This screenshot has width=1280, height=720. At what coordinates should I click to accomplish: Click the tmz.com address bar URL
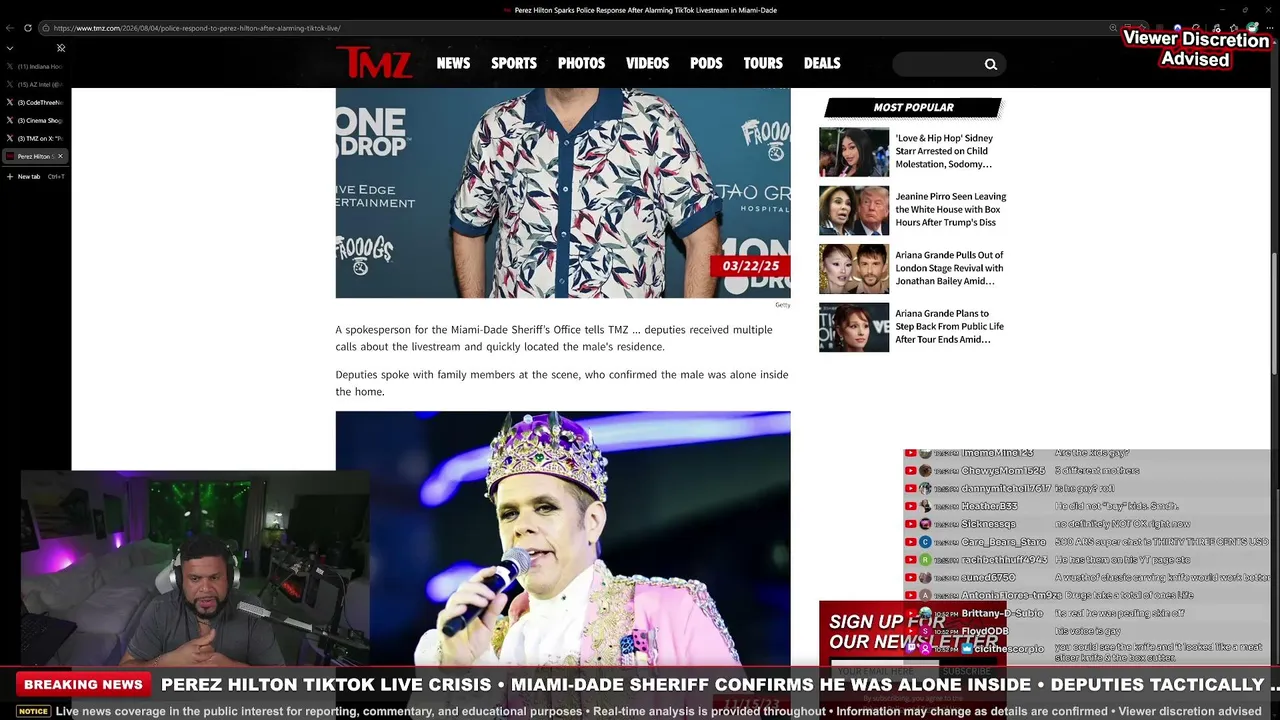[x=197, y=28]
